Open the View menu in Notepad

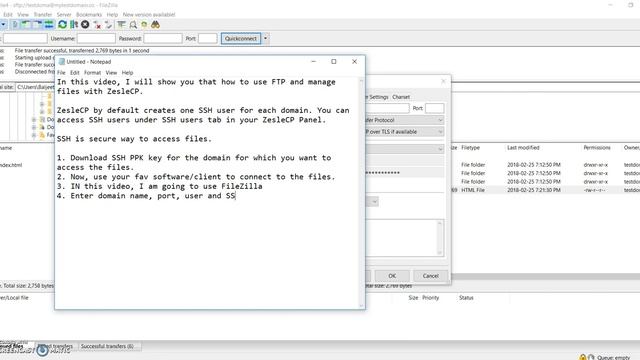[111, 73]
